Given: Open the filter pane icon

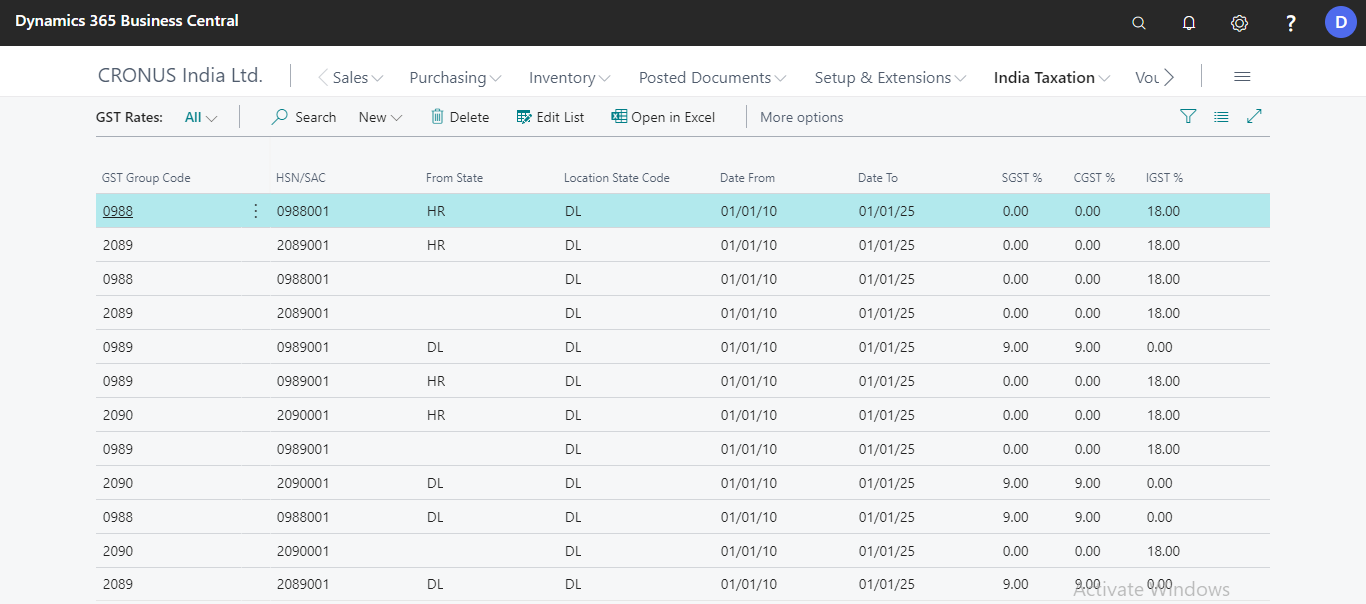Looking at the screenshot, I should [x=1188, y=116].
